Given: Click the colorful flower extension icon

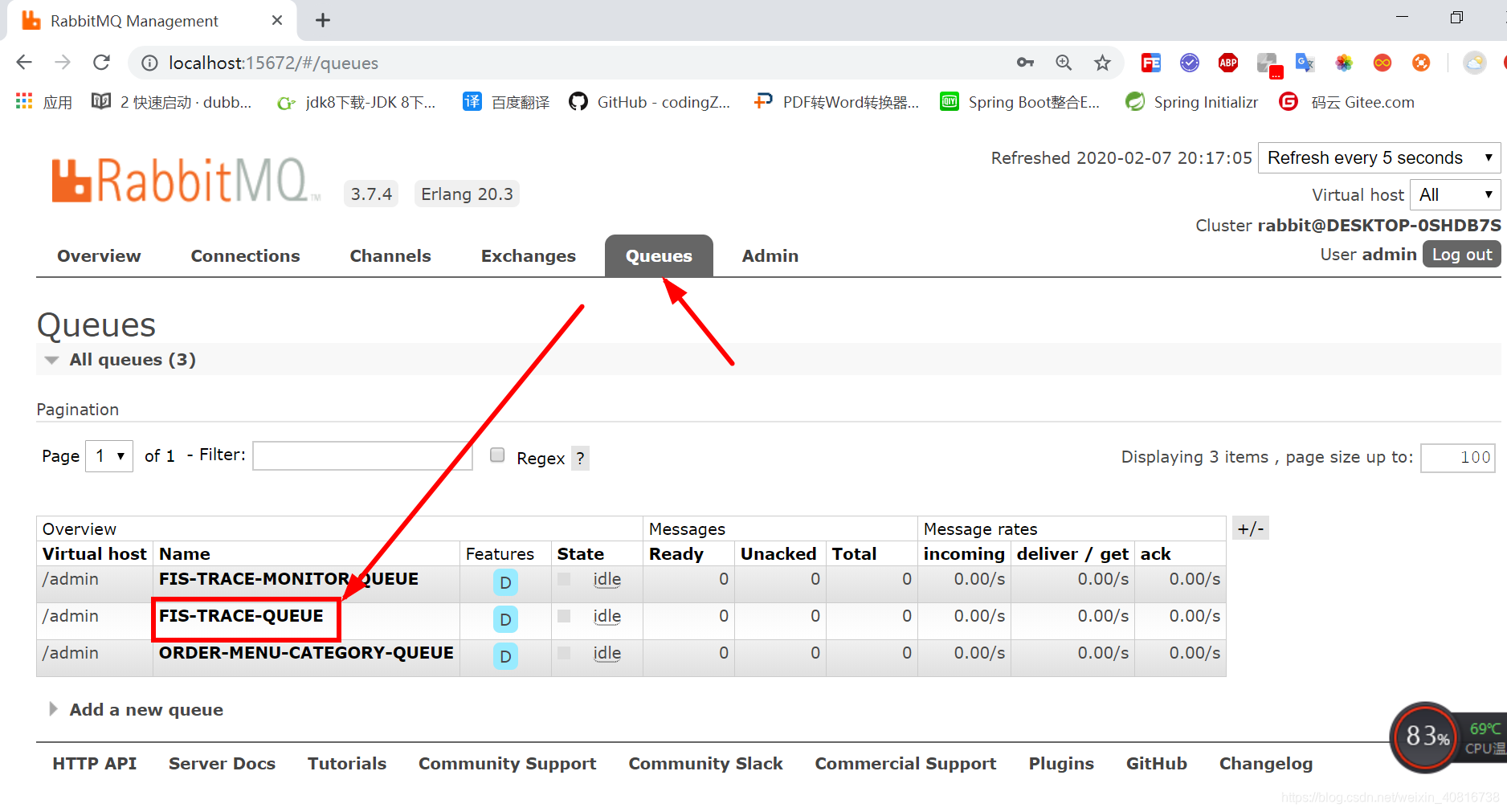Looking at the screenshot, I should pos(1344,63).
